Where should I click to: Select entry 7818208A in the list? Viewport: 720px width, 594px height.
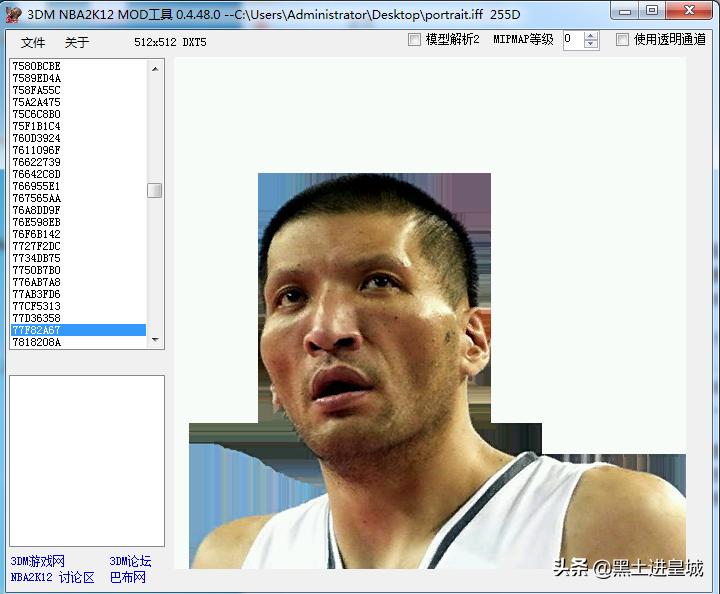pos(78,342)
